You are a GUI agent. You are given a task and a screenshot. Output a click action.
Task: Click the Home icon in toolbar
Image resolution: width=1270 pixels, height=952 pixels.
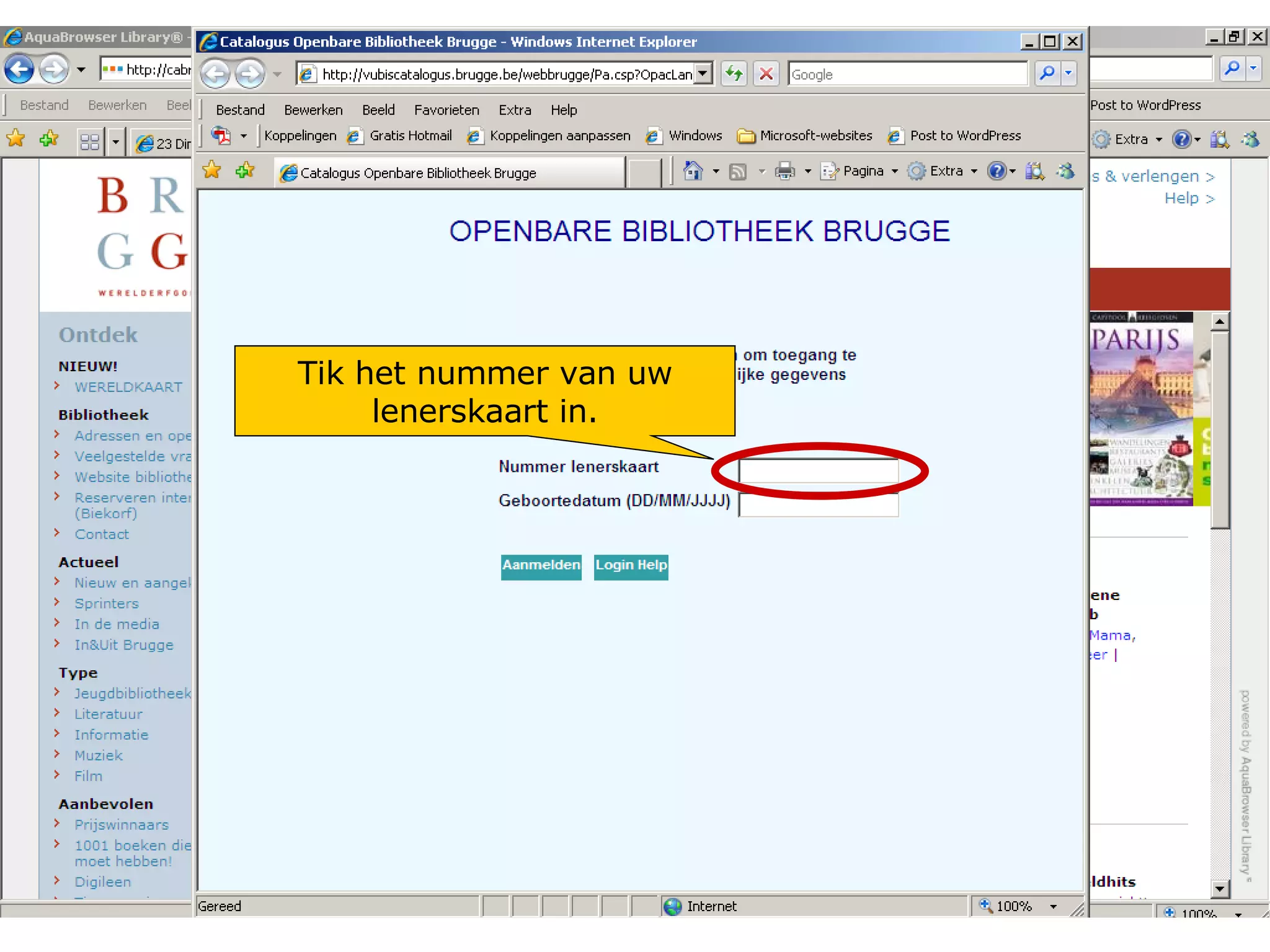coord(693,171)
